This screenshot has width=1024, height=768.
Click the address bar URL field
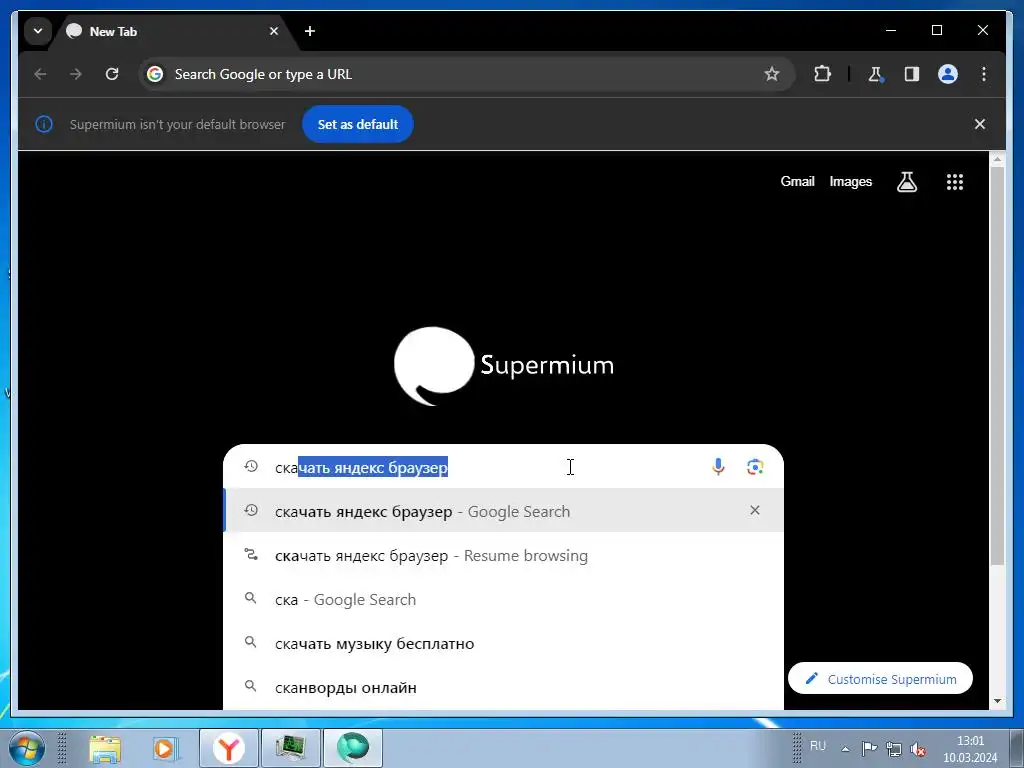tap(466, 74)
